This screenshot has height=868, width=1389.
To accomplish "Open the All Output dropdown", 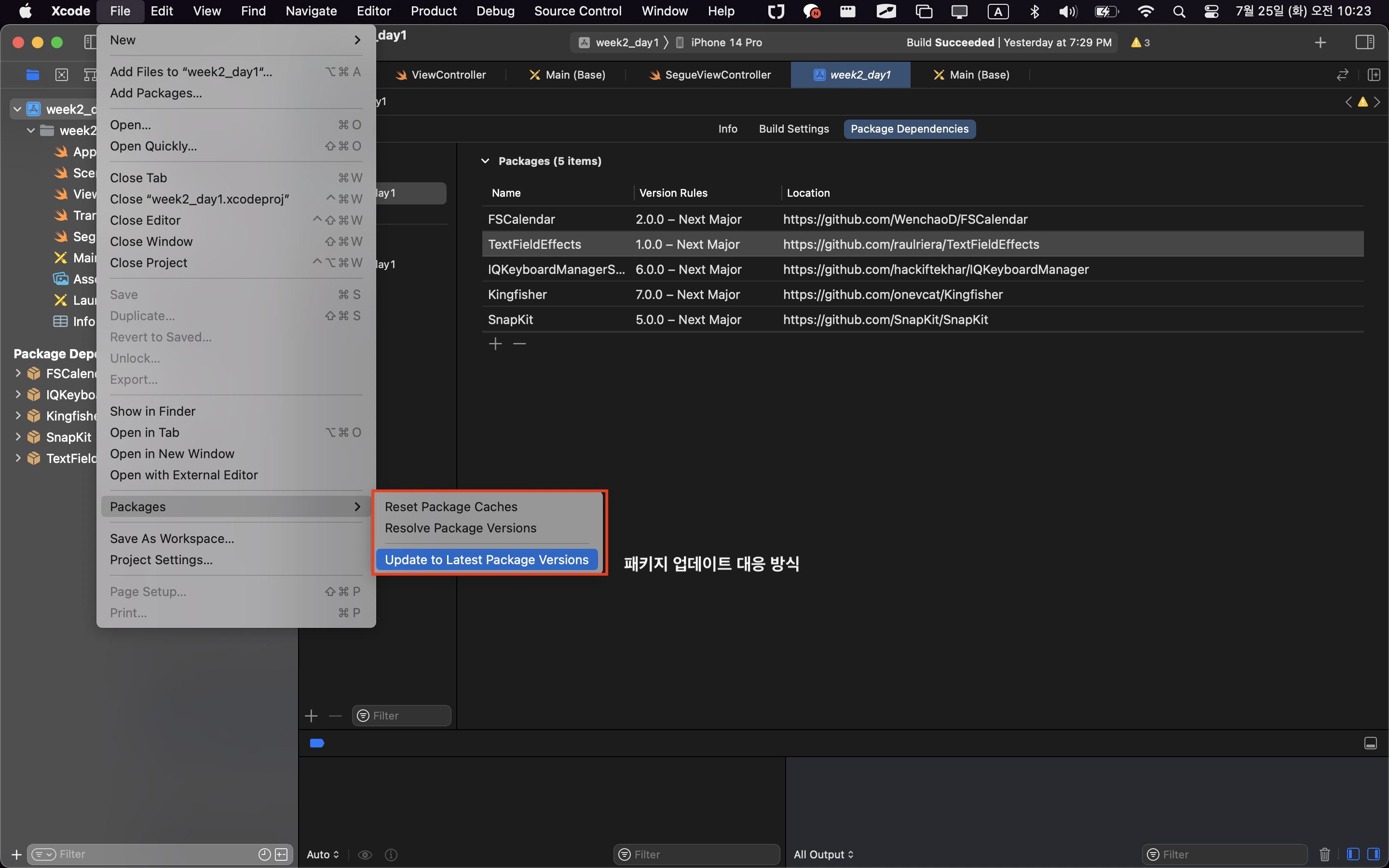I will (x=823, y=854).
